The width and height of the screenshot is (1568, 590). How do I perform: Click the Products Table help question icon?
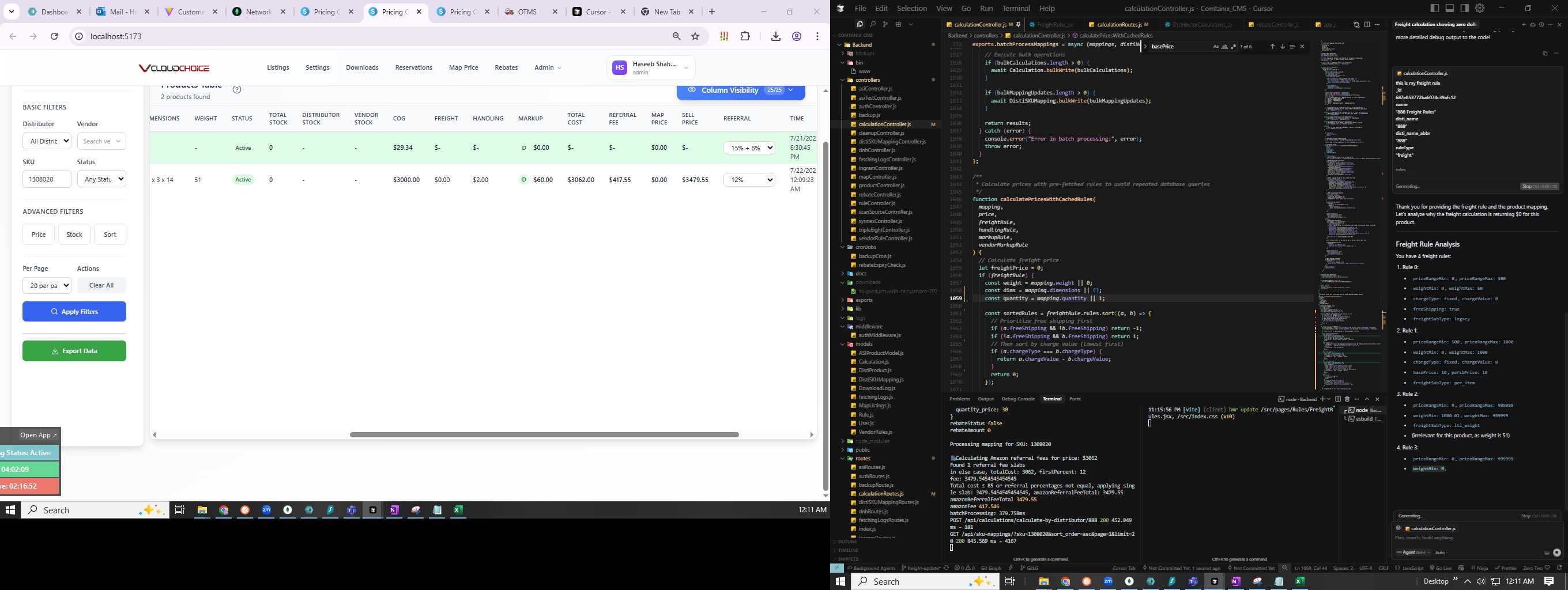click(238, 89)
